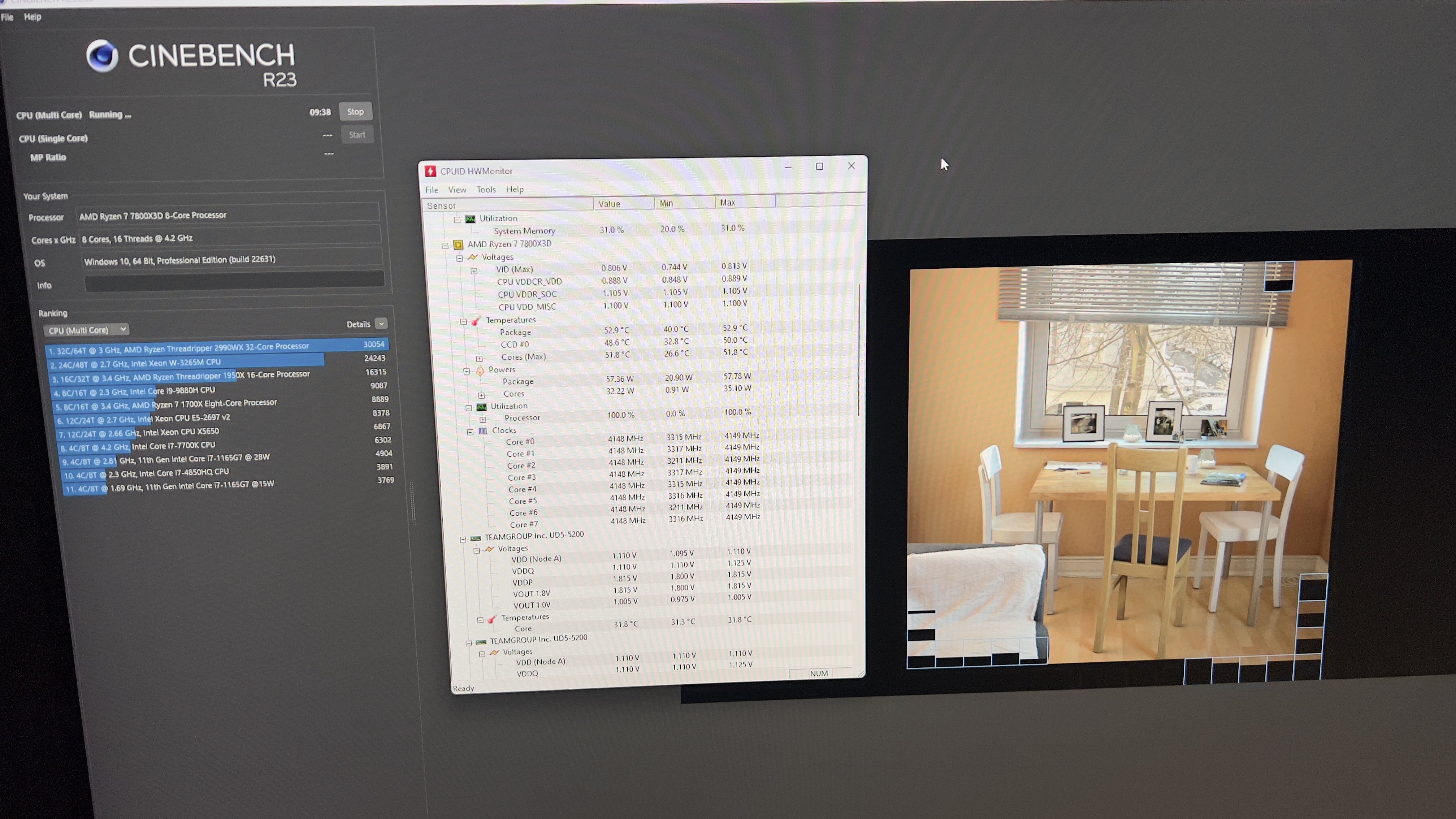Click the Temperatures thermometer icon under Ryzen
The image size is (1456, 819).
coord(476,321)
